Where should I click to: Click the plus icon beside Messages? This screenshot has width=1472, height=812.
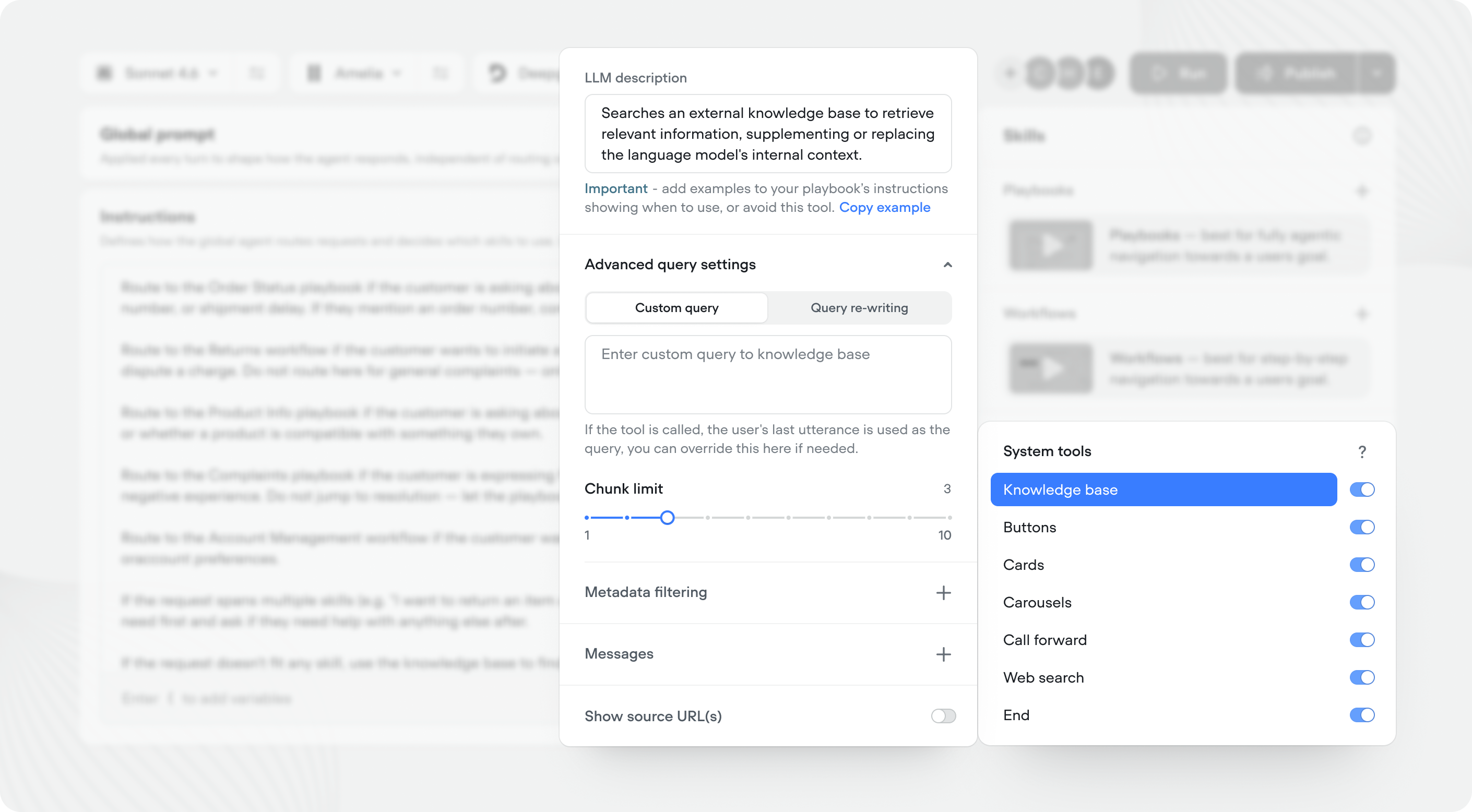click(x=944, y=654)
